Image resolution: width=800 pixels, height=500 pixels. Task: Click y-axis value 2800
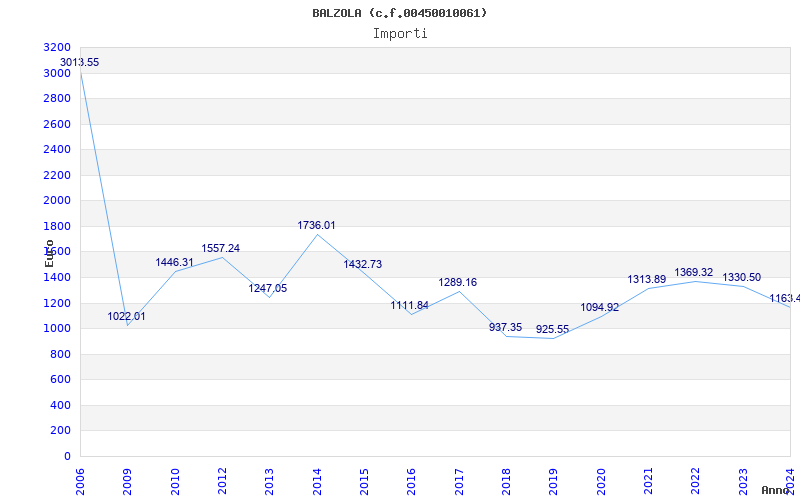pos(57,99)
